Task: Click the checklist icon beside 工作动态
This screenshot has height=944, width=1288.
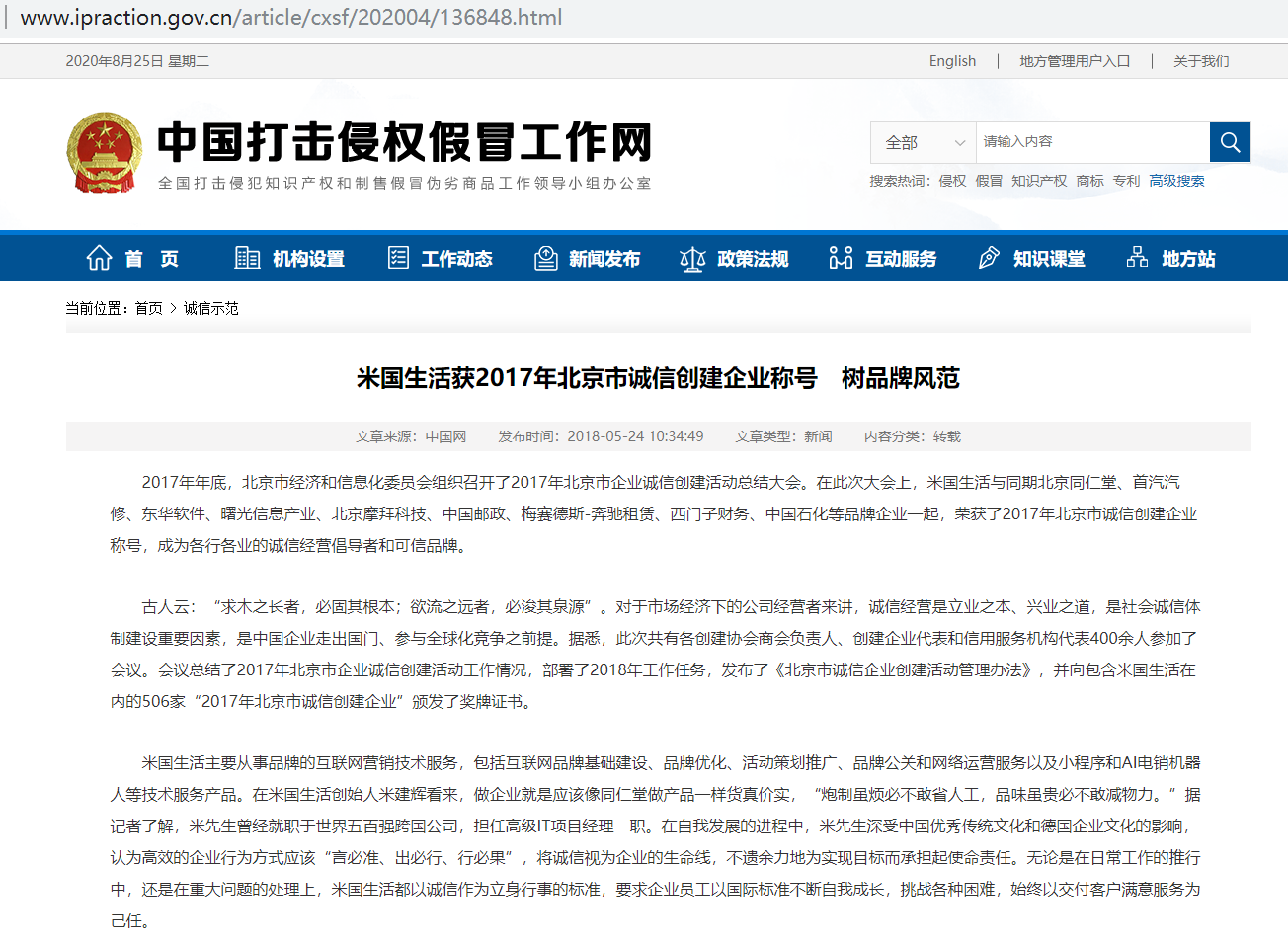Action: click(398, 258)
